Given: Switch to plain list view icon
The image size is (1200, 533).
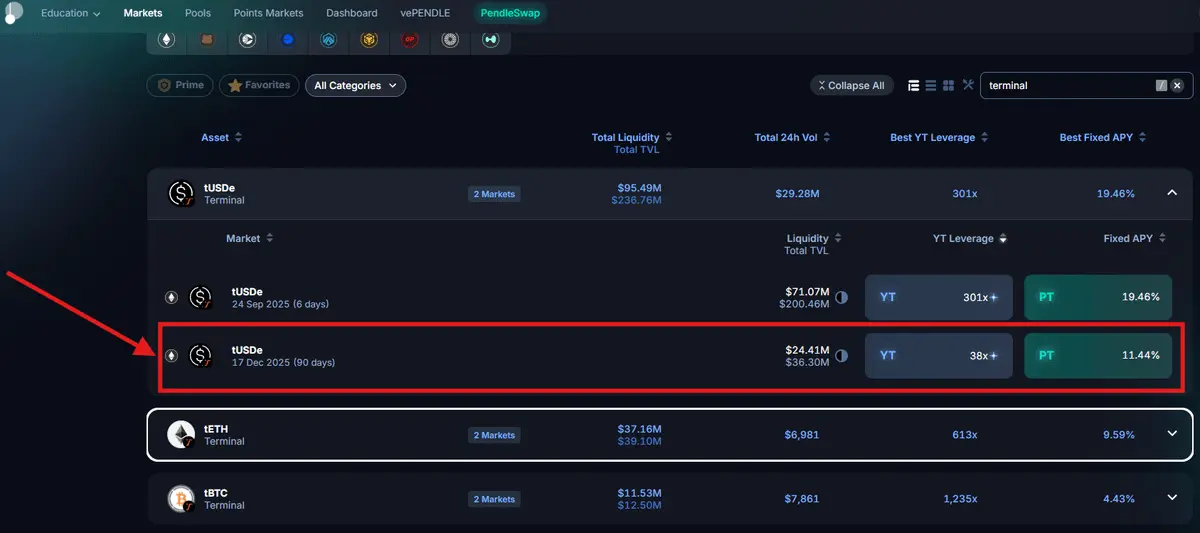Looking at the screenshot, I should [x=931, y=85].
